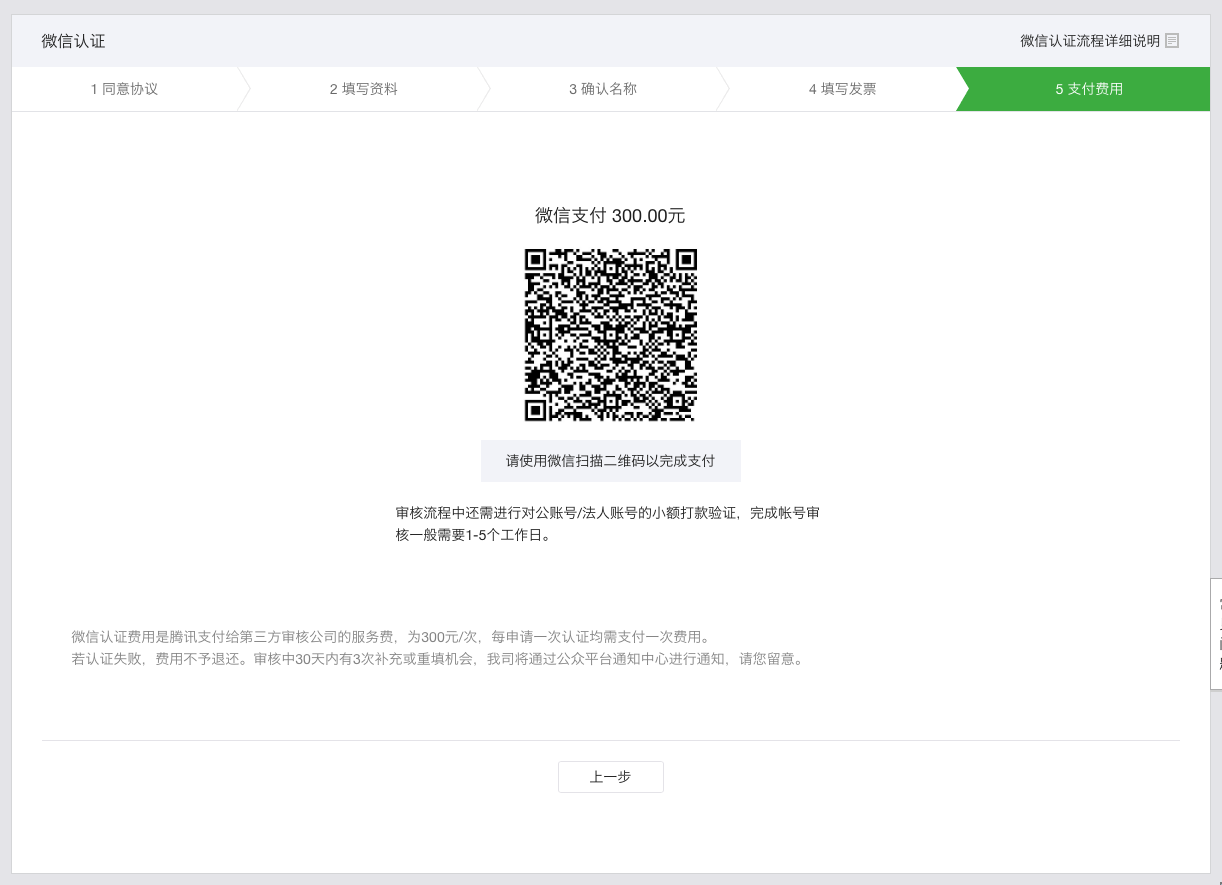This screenshot has height=885, width=1222.
Task: Click the document icon beside 微信认证流程详细说明
Action: point(1172,41)
